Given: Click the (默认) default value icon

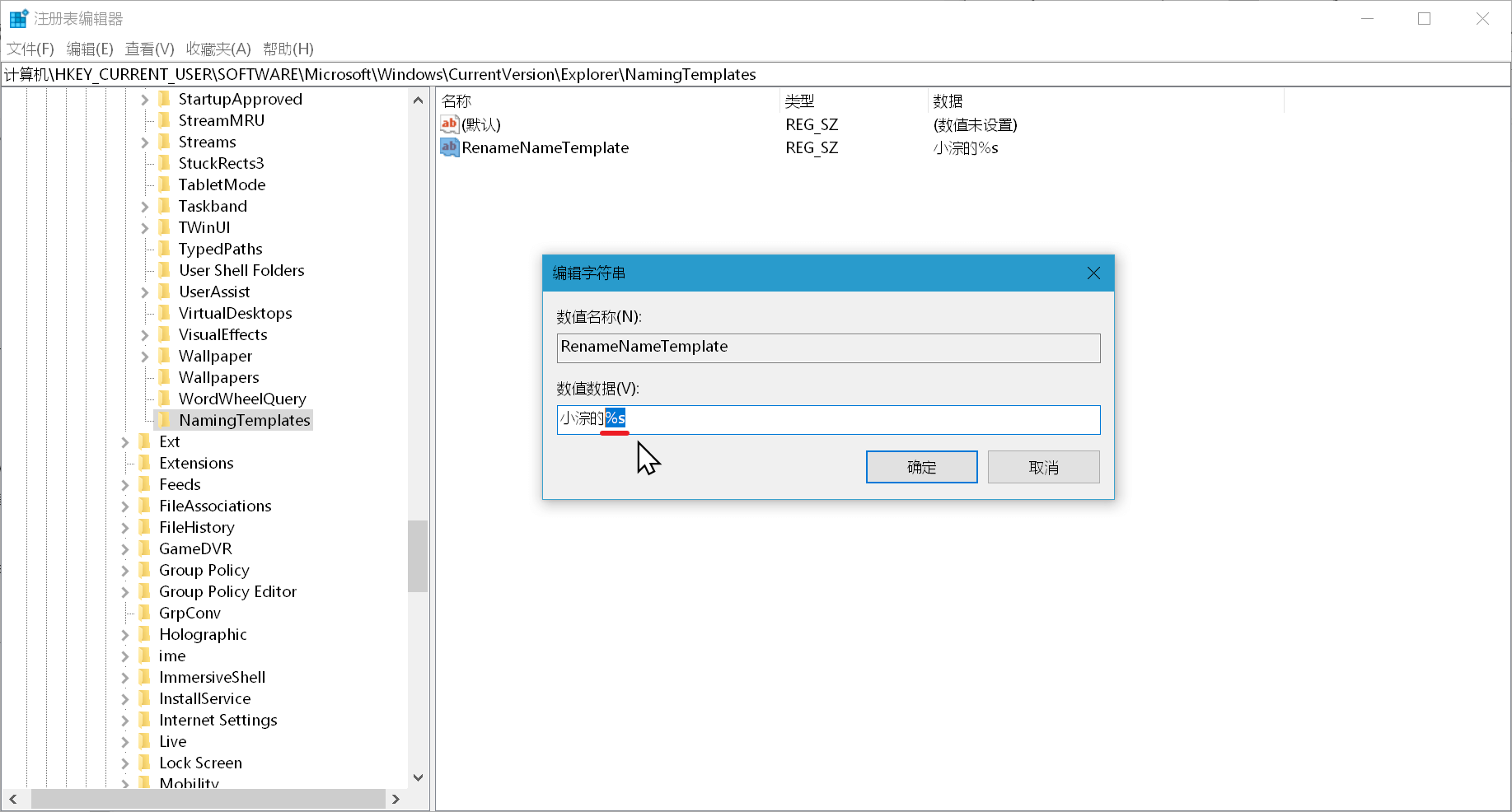Looking at the screenshot, I should [449, 124].
